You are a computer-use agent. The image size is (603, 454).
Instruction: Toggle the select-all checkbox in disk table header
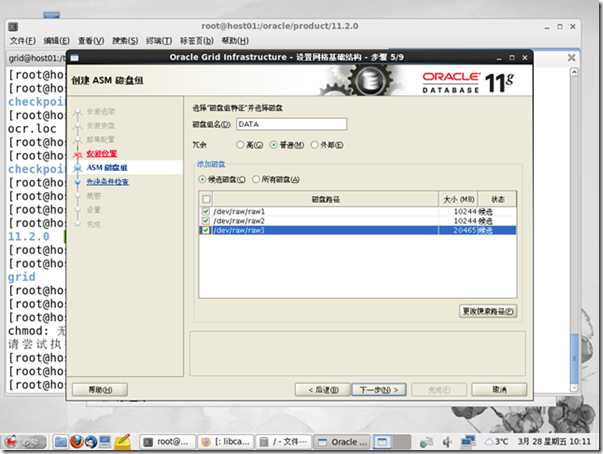[x=206, y=199]
